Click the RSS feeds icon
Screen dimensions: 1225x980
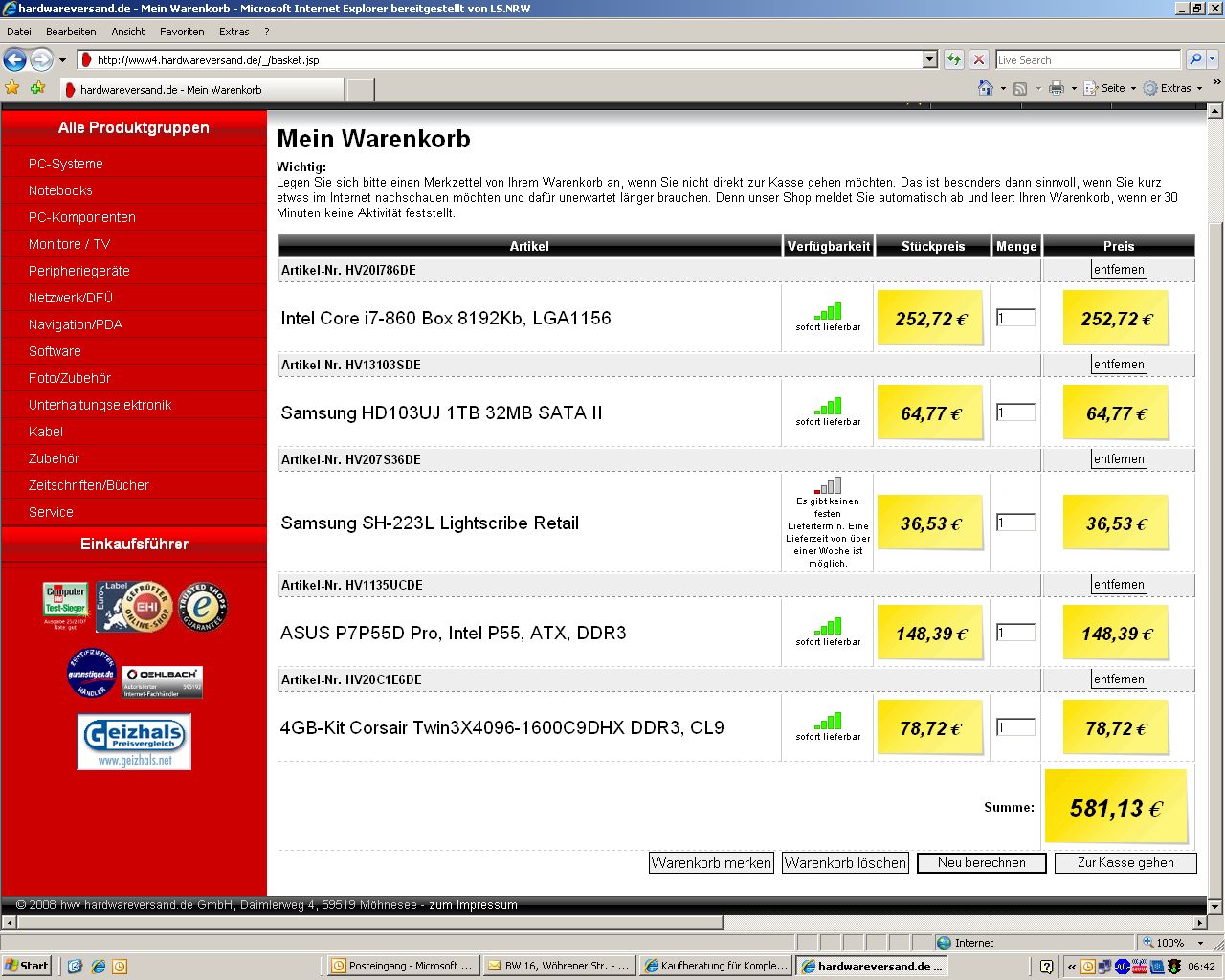click(1020, 88)
